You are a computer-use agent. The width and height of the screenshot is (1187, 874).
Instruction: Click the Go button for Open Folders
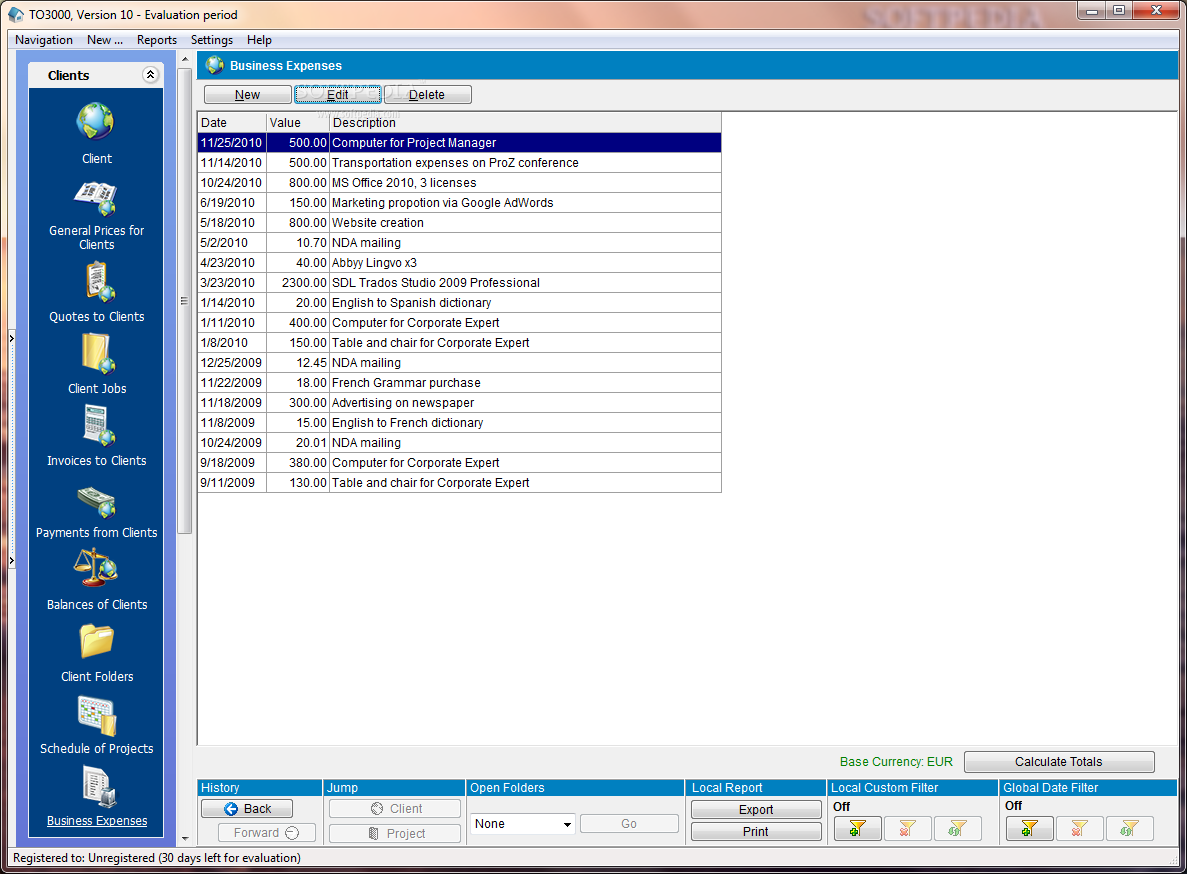[x=629, y=823]
